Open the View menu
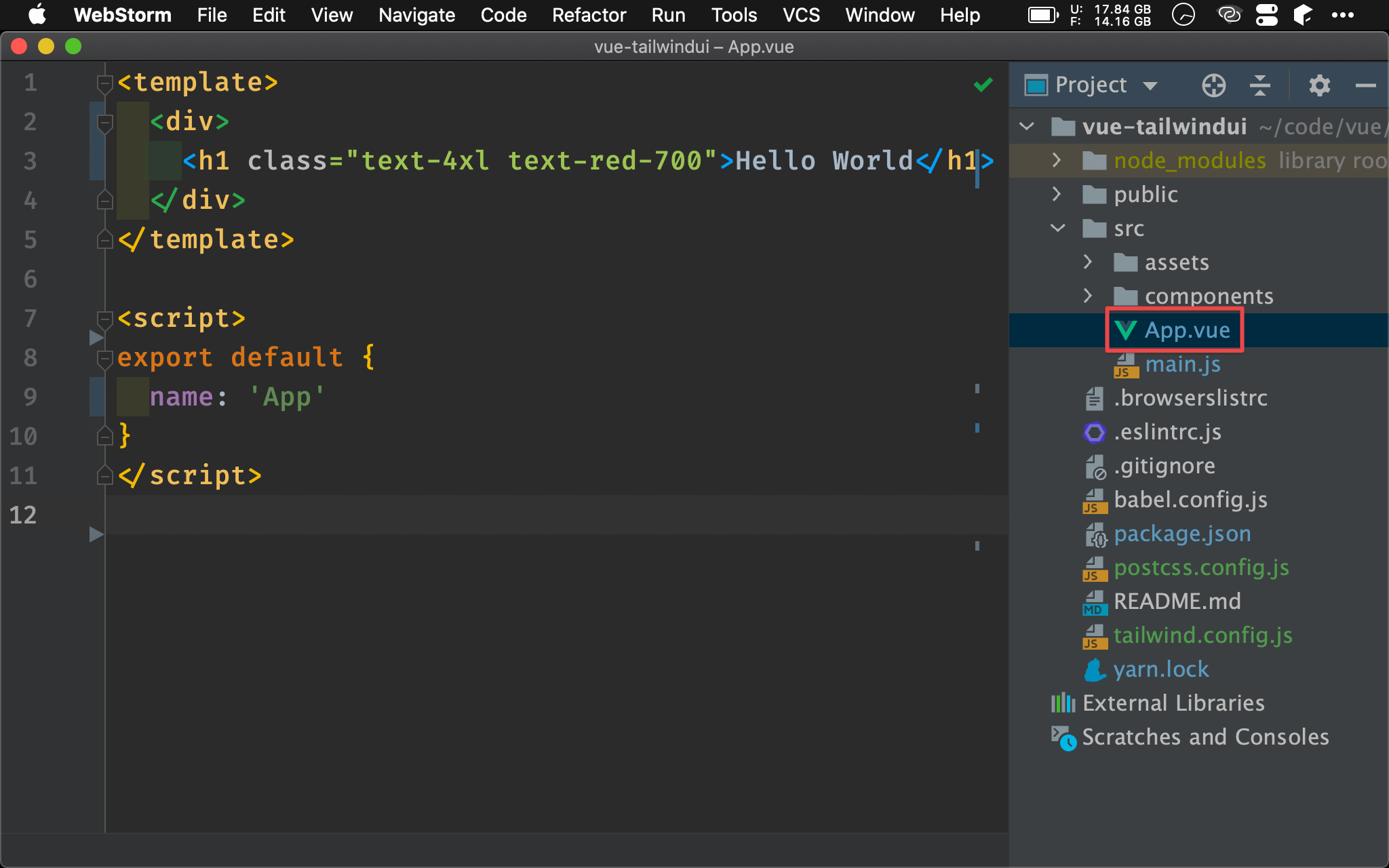Image resolution: width=1389 pixels, height=868 pixels. click(x=332, y=15)
